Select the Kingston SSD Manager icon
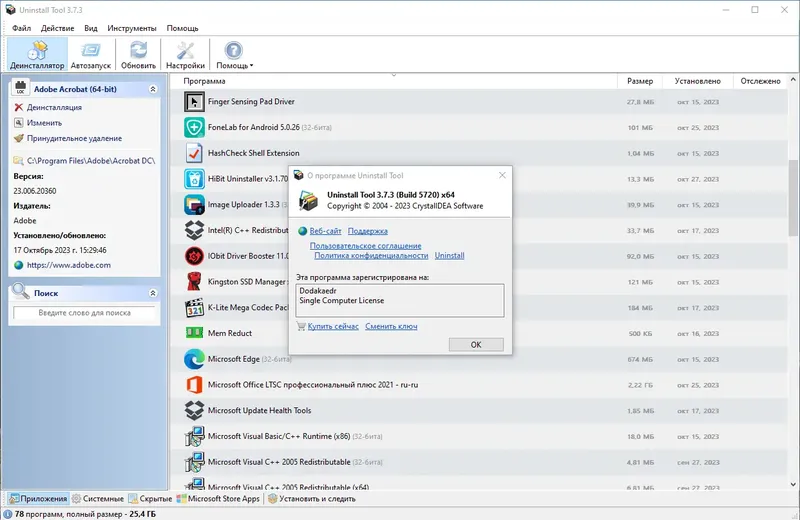800x520 pixels. point(194,282)
